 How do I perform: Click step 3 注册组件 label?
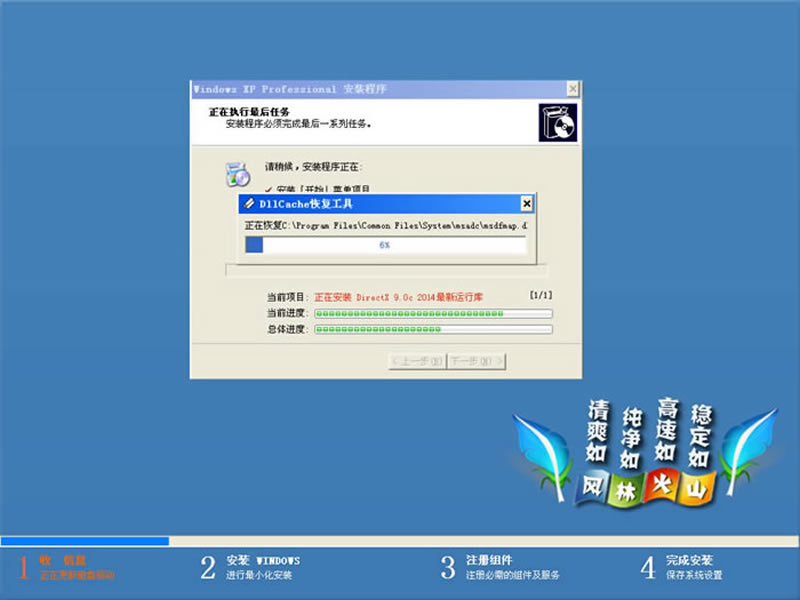pyautogui.click(x=489, y=560)
